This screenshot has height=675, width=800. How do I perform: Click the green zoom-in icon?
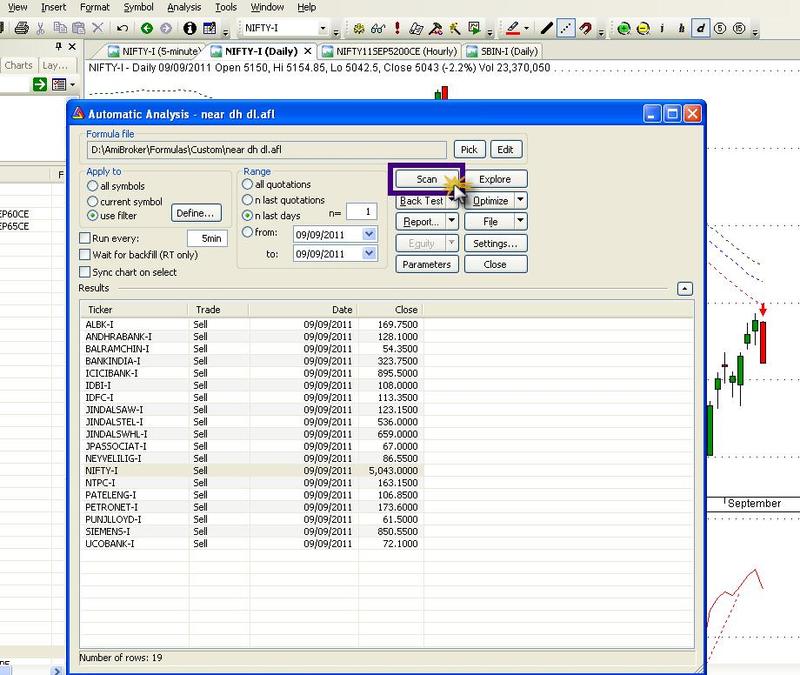[623, 29]
